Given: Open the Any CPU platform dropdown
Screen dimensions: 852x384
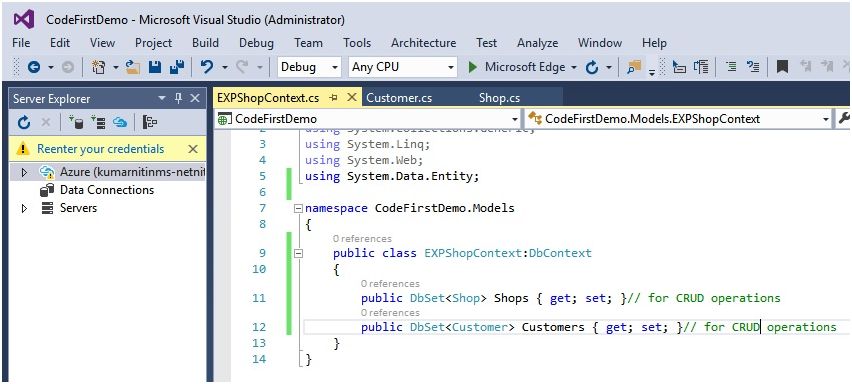Looking at the screenshot, I should [450, 67].
